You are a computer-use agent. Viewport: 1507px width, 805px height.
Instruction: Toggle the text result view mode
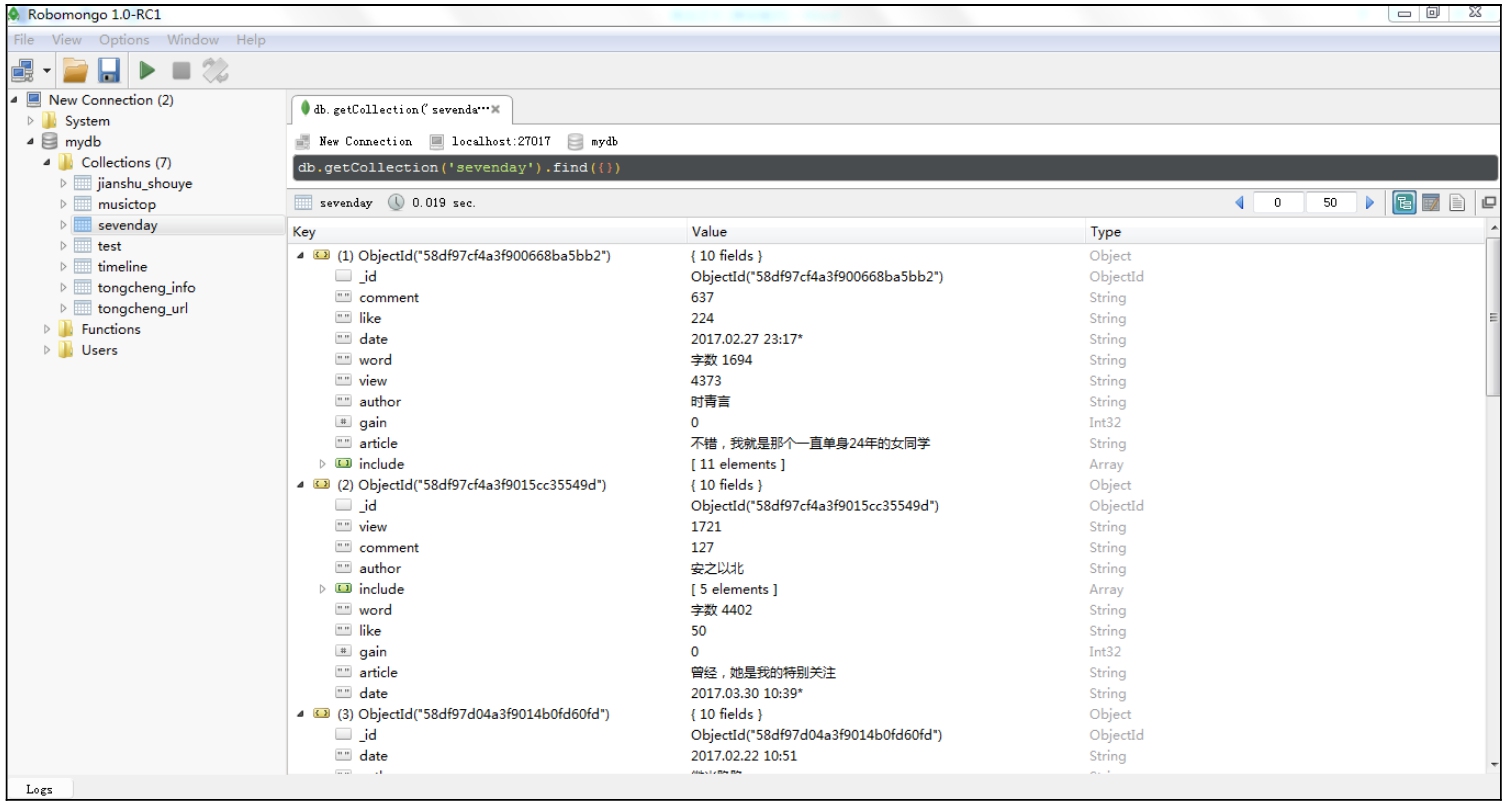[x=1456, y=201]
